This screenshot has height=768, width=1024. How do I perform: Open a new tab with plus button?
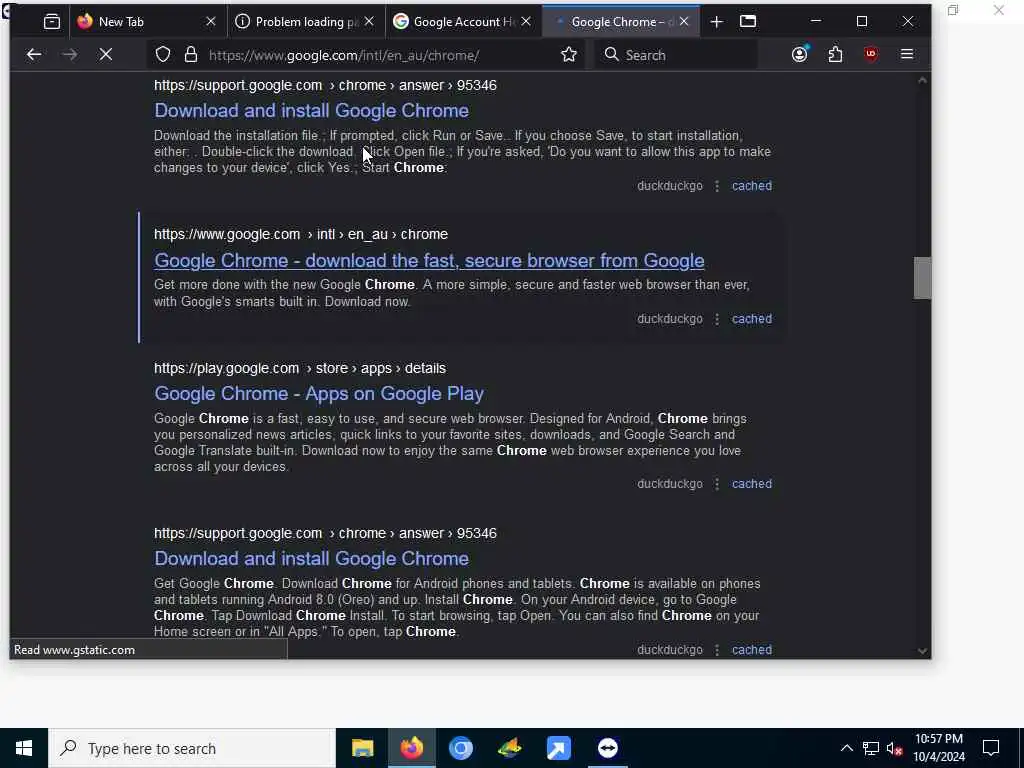(x=716, y=22)
